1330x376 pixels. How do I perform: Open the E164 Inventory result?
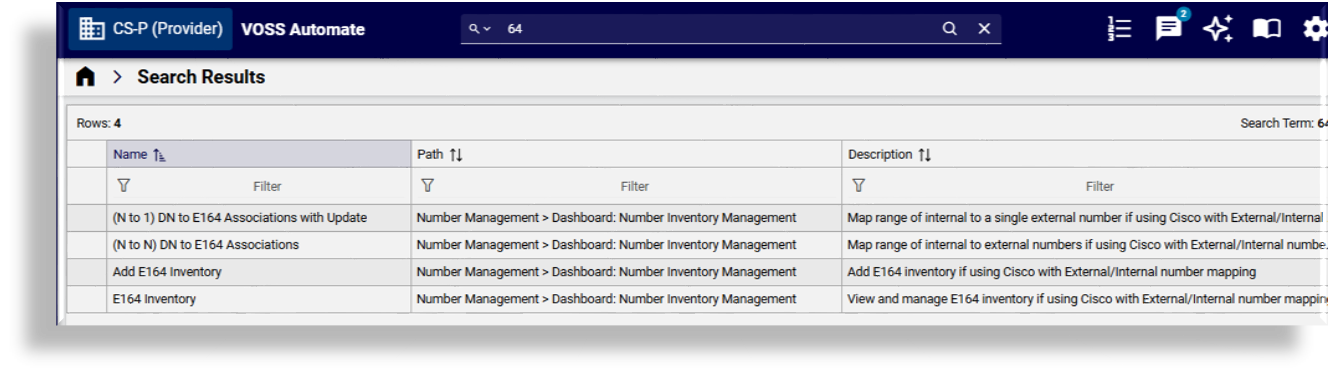click(154, 298)
